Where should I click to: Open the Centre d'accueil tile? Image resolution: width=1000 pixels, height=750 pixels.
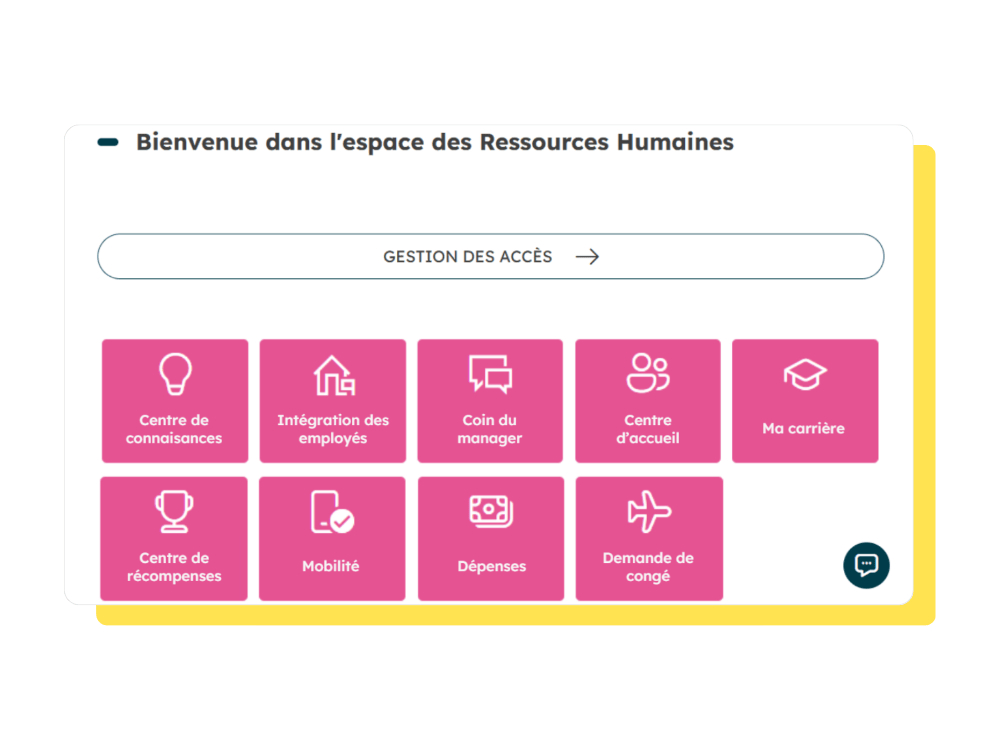tap(648, 400)
